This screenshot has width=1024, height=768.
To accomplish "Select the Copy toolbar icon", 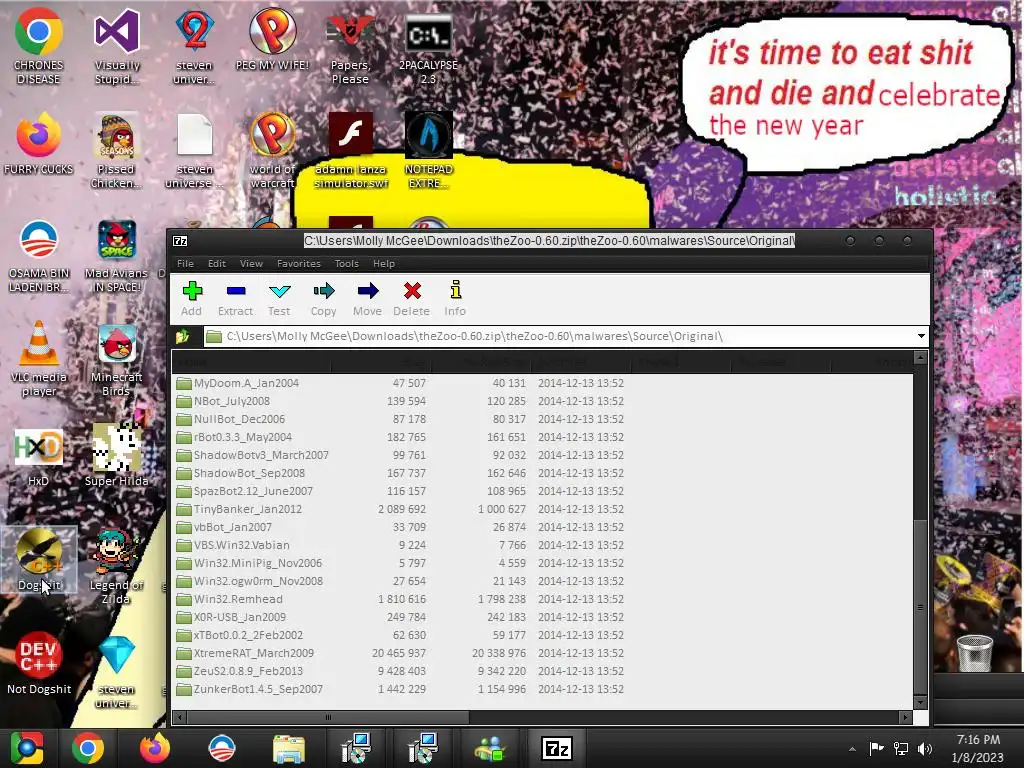I will [x=323, y=298].
